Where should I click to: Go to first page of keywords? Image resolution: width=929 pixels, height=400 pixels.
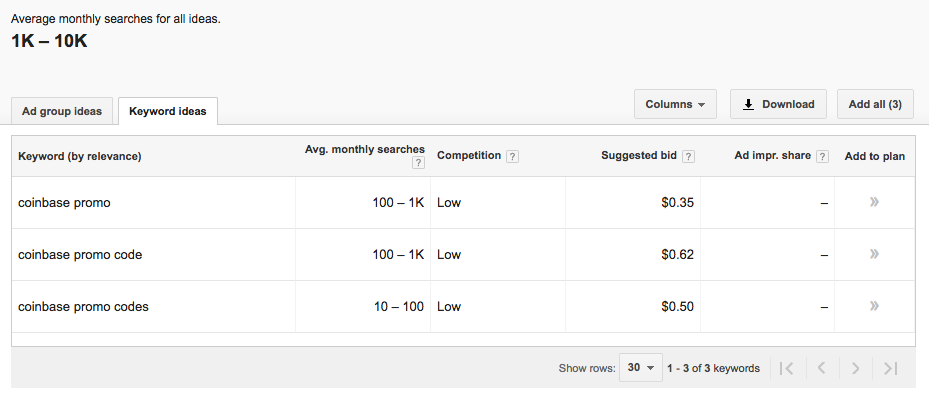pyautogui.click(x=787, y=368)
